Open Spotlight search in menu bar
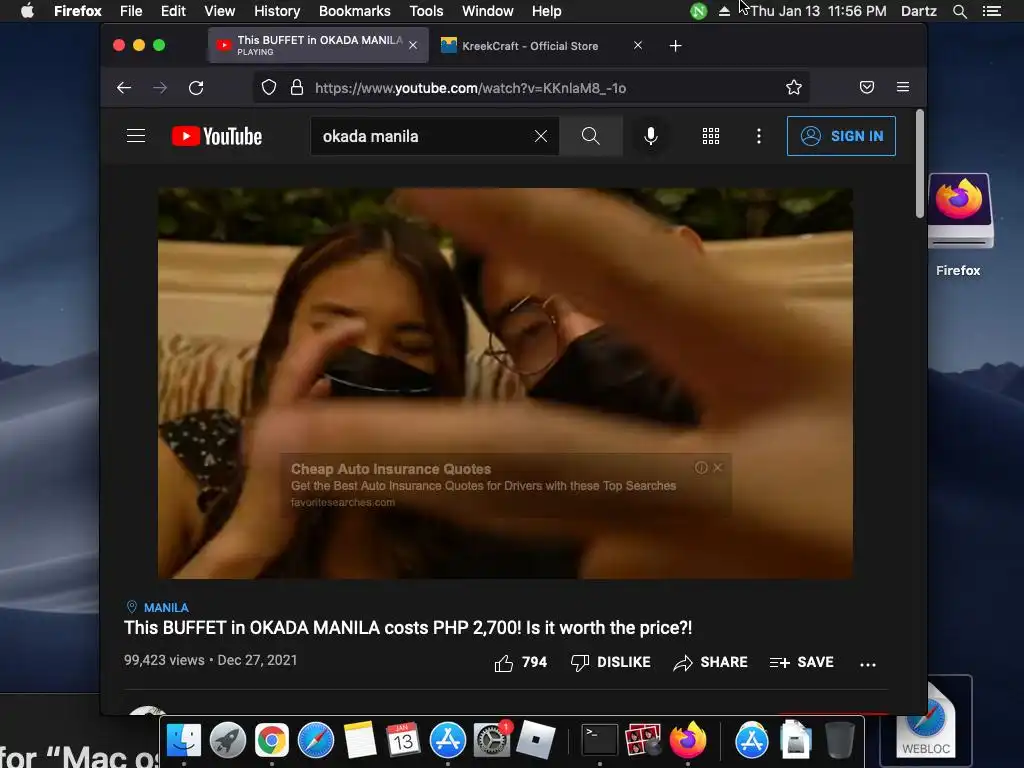Screen dimensions: 1024x768 [x=959, y=11]
